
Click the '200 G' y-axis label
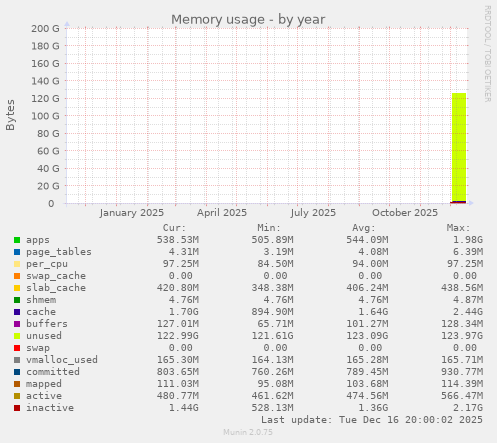pyautogui.click(x=45, y=29)
